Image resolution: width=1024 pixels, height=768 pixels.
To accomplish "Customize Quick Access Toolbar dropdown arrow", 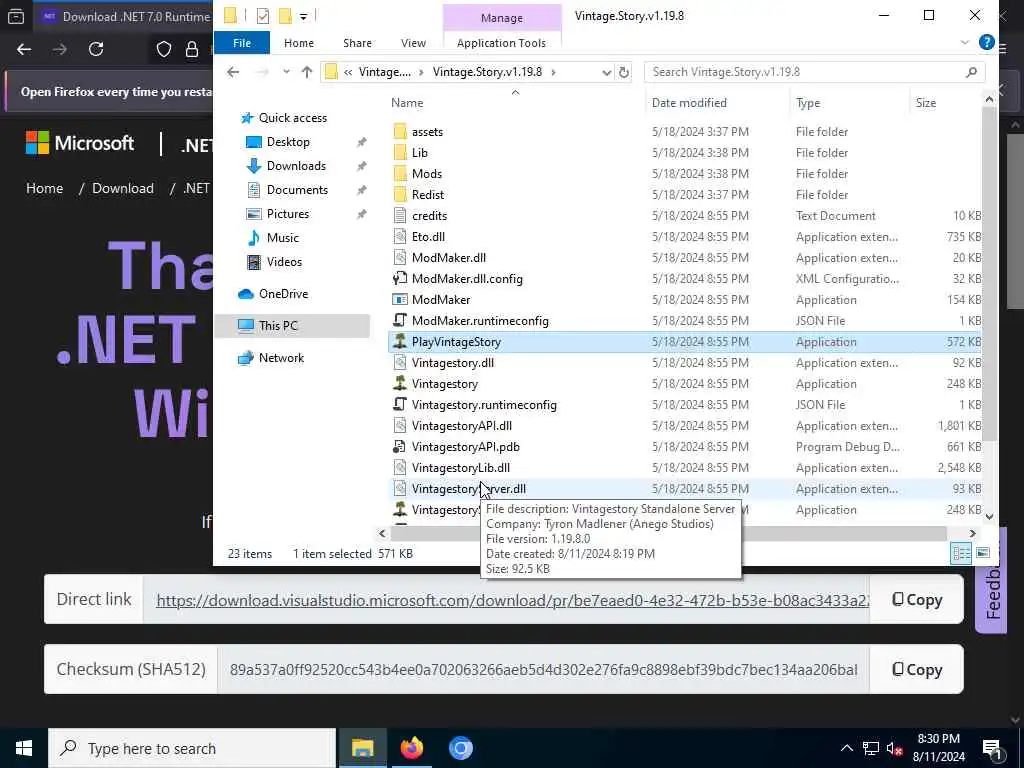I will (304, 16).
